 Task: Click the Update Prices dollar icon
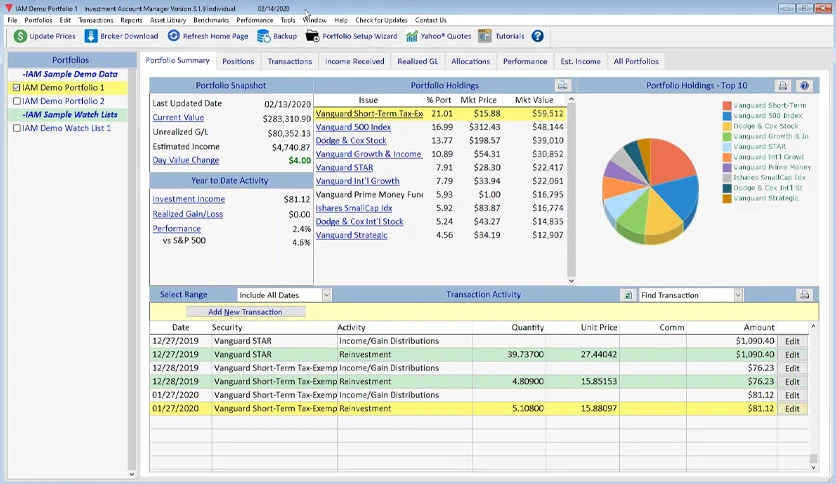pyautogui.click(x=20, y=36)
